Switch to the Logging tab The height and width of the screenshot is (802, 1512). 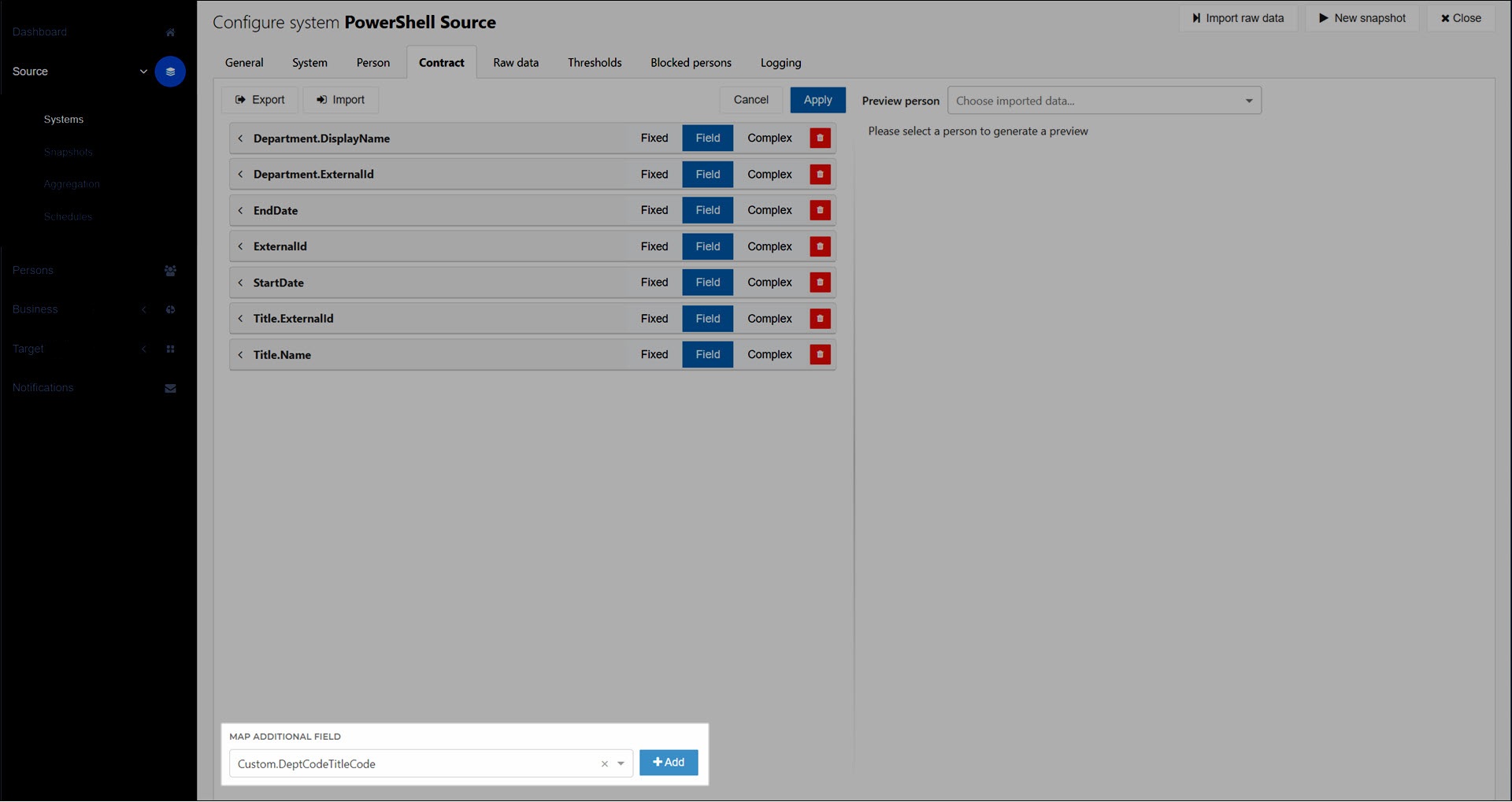780,63
